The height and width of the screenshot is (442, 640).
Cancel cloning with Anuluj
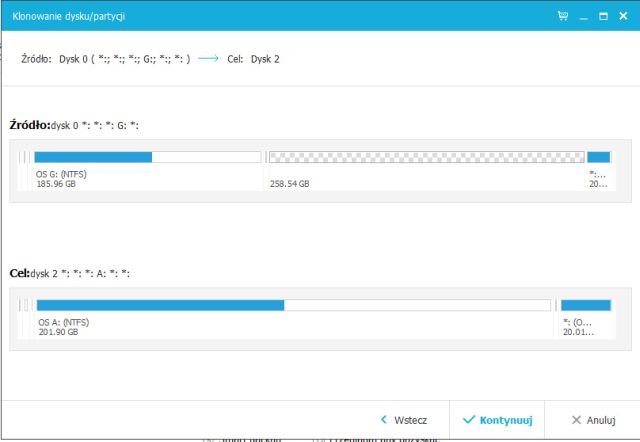(593, 421)
